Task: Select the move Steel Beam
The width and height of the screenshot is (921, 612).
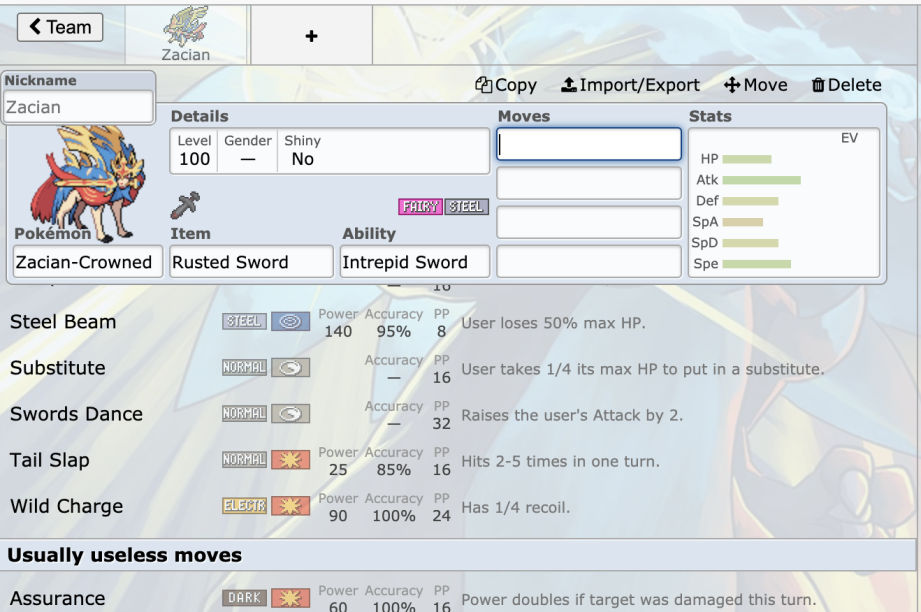Action: (x=63, y=322)
